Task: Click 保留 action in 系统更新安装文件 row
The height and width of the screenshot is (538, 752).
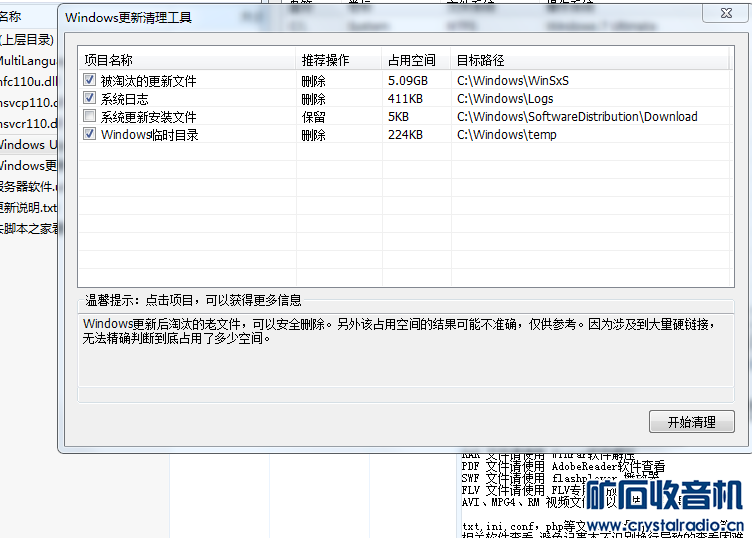Action: 314,117
